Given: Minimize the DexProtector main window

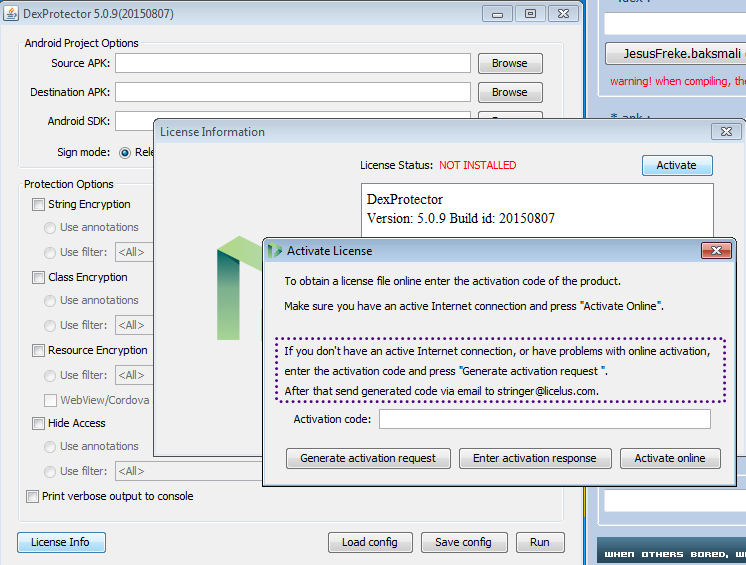Looking at the screenshot, I should tap(497, 14).
